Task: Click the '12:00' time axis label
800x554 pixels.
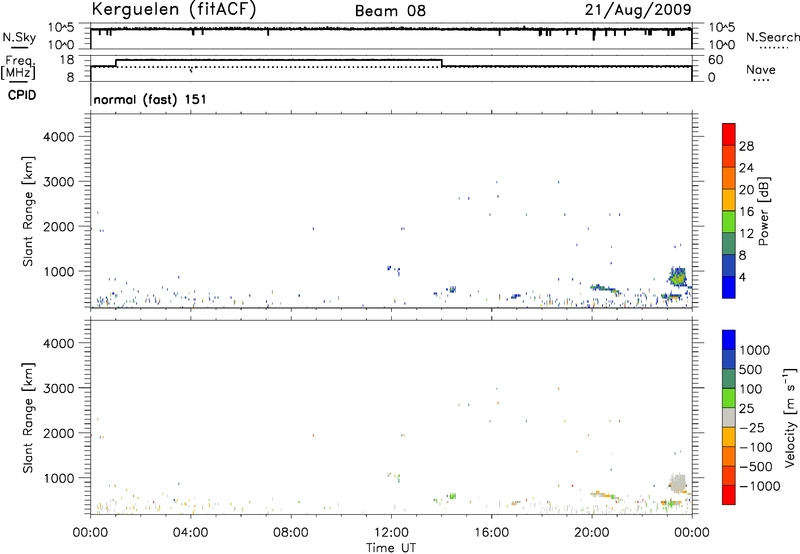Action: [391, 533]
